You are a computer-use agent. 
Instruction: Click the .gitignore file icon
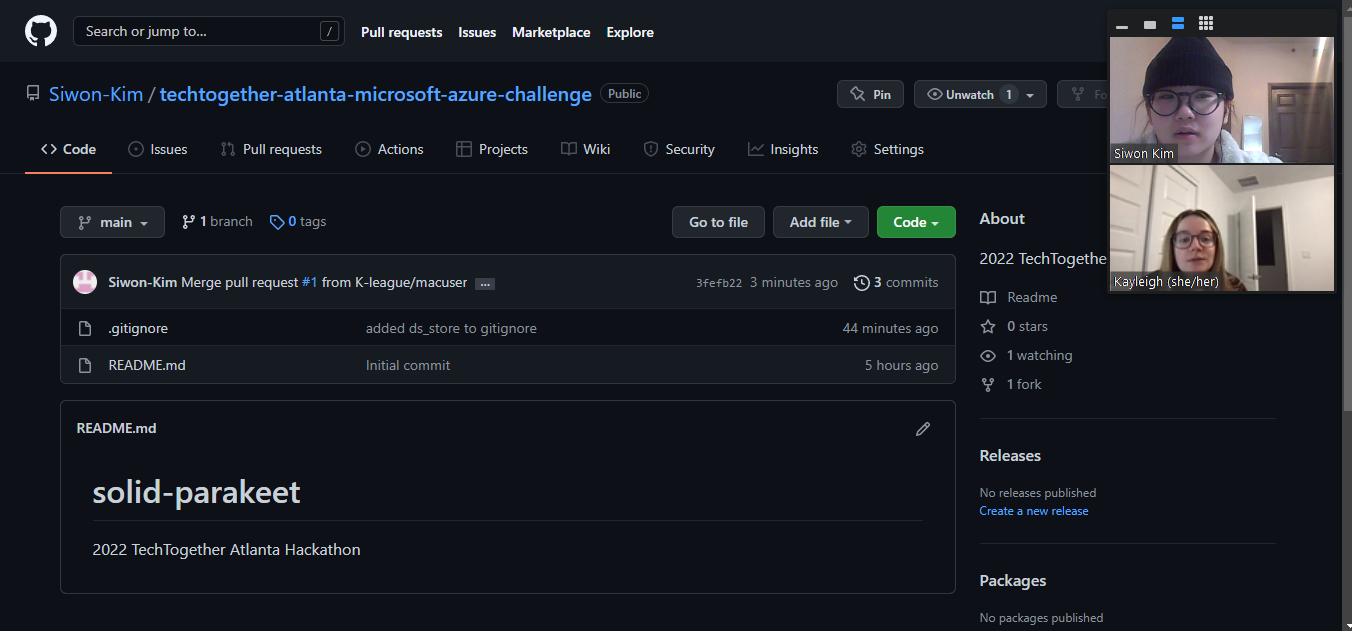pyautogui.click(x=85, y=328)
